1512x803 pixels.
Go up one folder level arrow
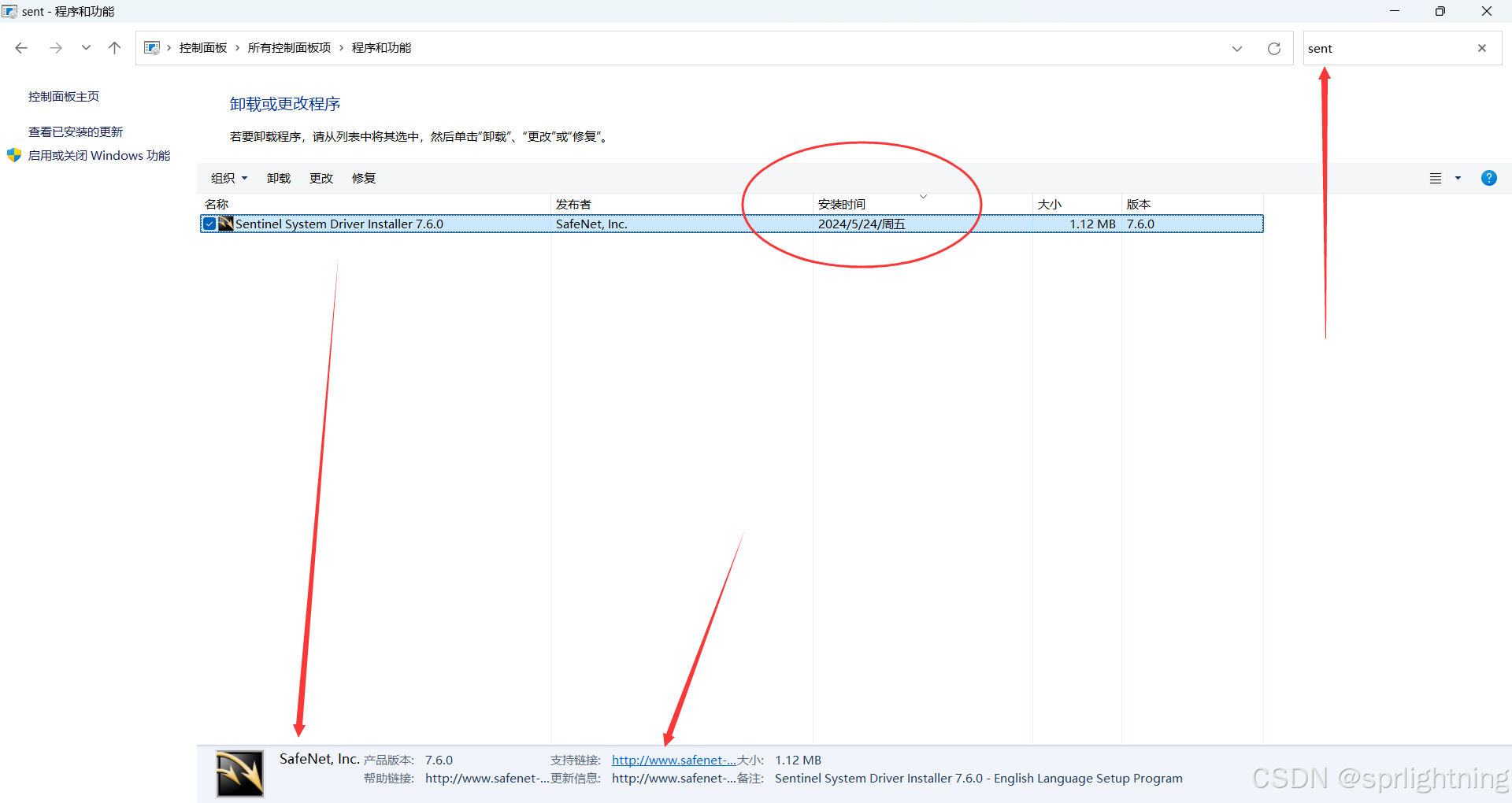click(114, 48)
